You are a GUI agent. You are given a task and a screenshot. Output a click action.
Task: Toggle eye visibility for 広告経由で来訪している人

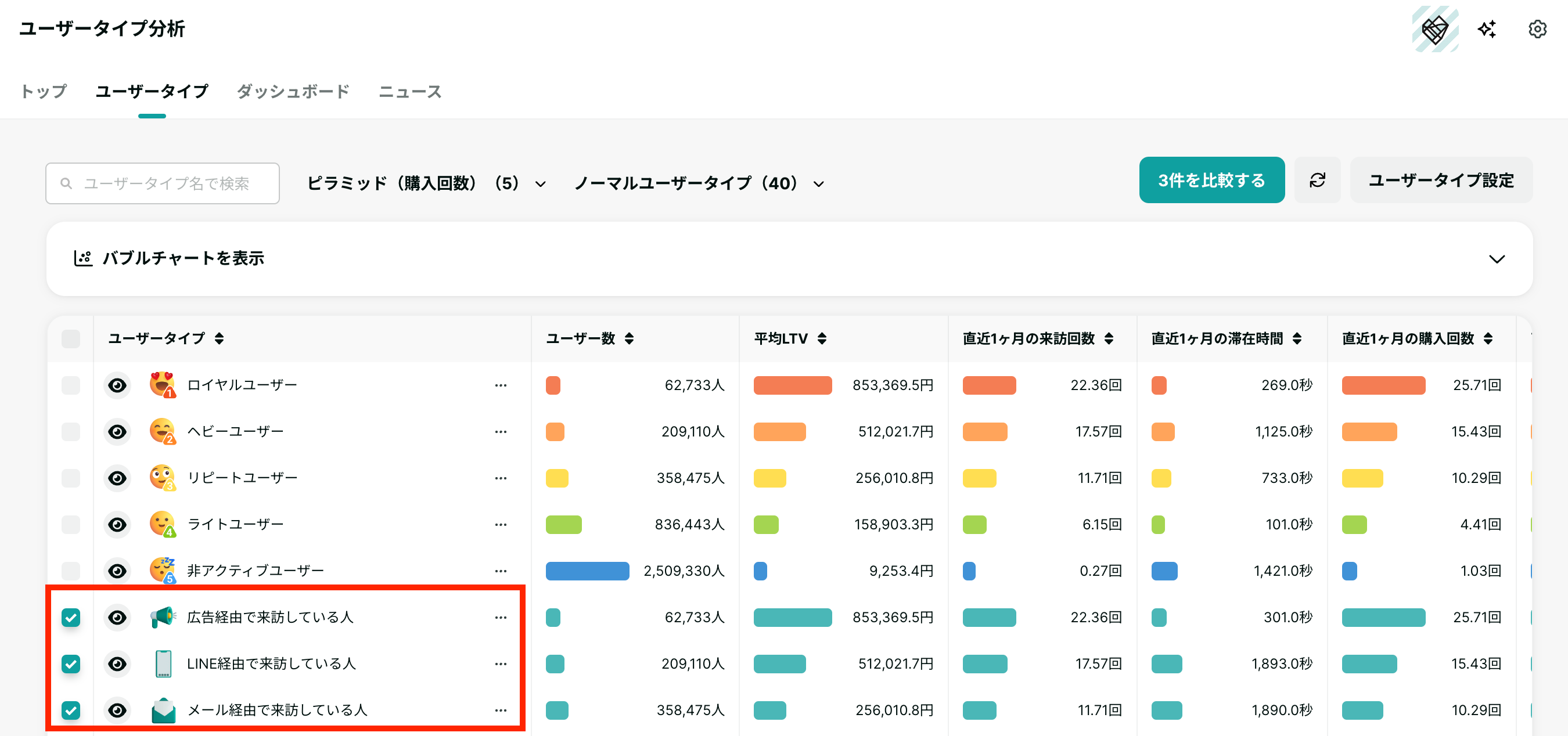(x=117, y=617)
